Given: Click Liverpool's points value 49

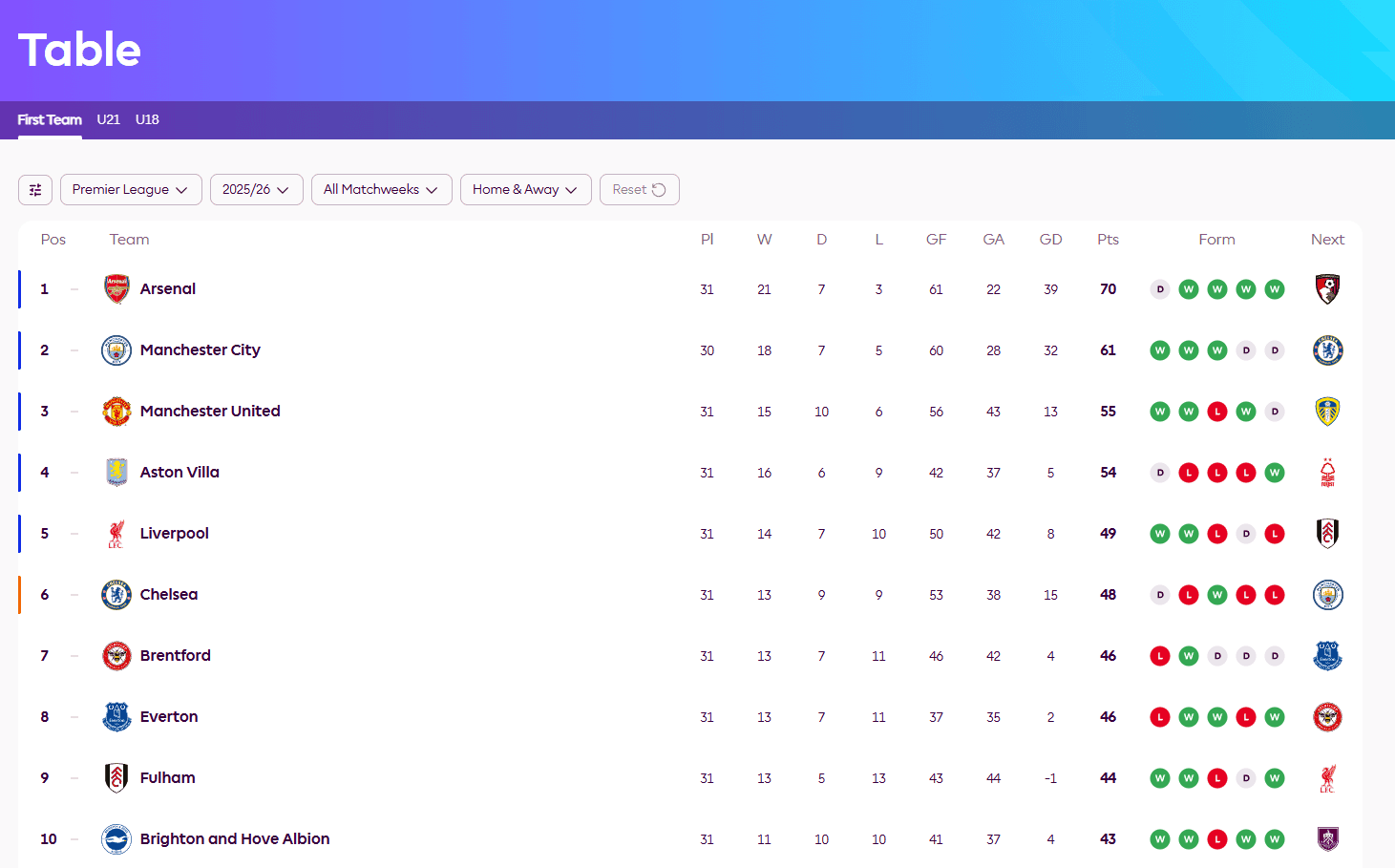Looking at the screenshot, I should coord(1108,533).
